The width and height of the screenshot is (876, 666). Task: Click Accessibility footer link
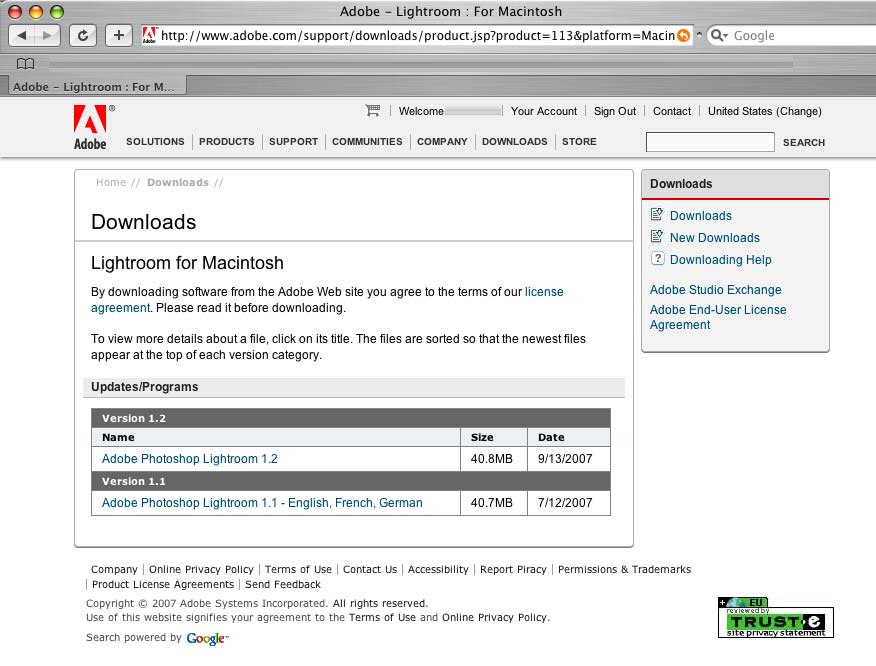[438, 569]
